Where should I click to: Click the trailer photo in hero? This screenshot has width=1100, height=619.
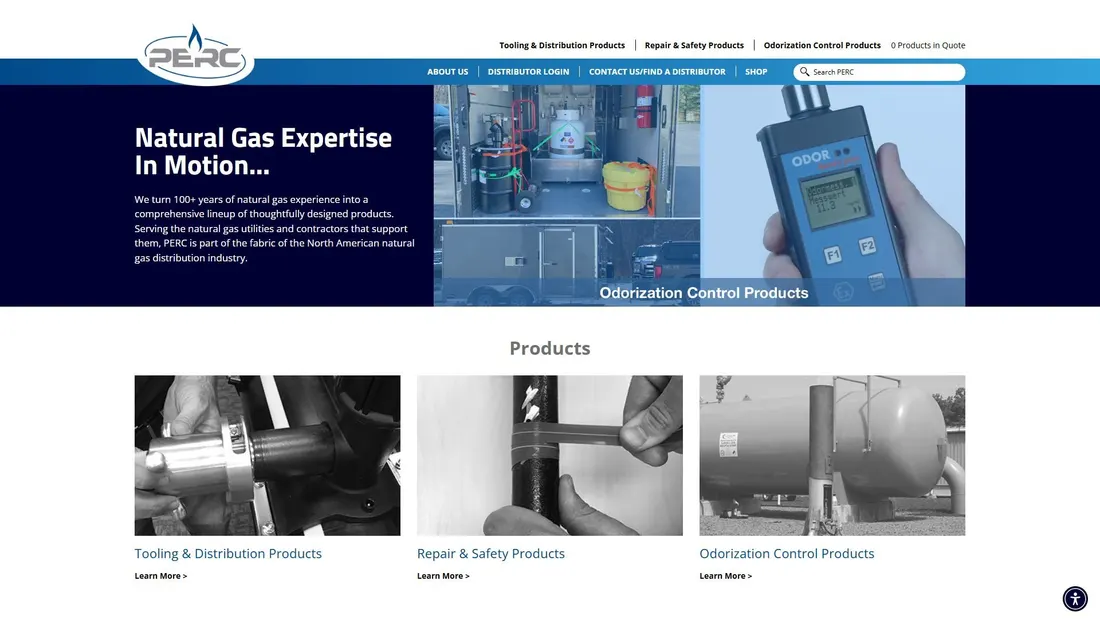[566, 261]
